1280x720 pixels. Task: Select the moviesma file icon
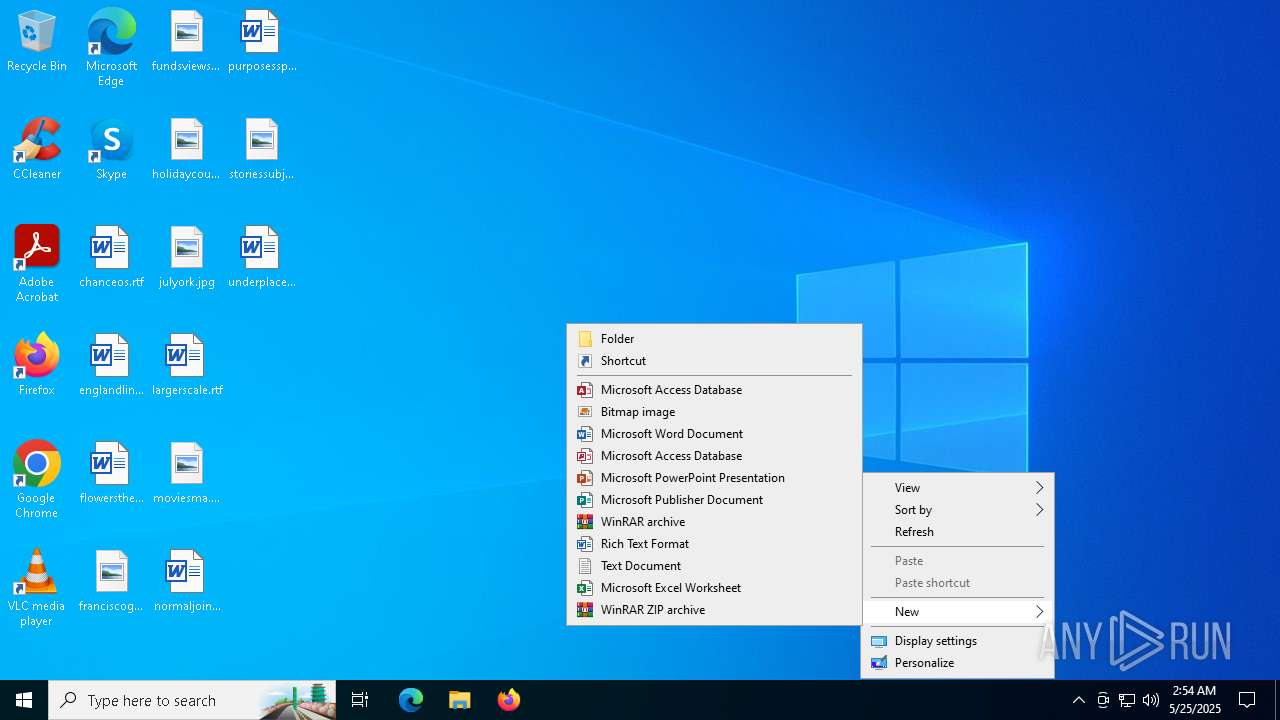coord(186,474)
